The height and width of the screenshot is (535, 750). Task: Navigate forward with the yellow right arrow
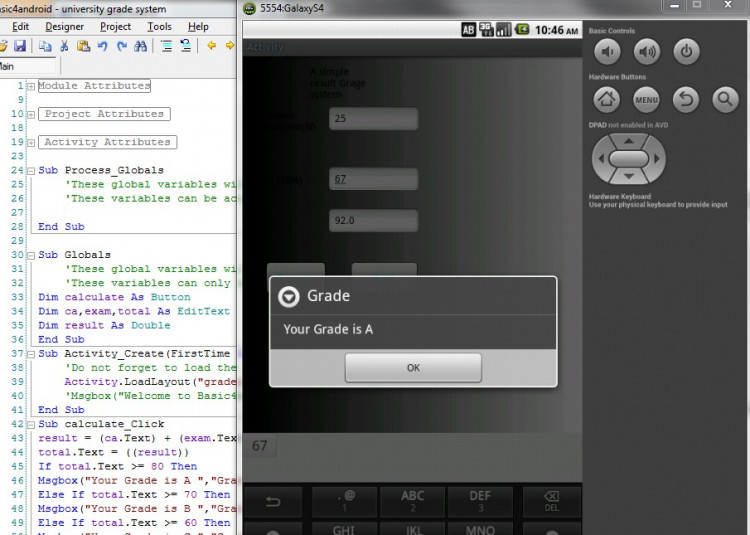230,46
